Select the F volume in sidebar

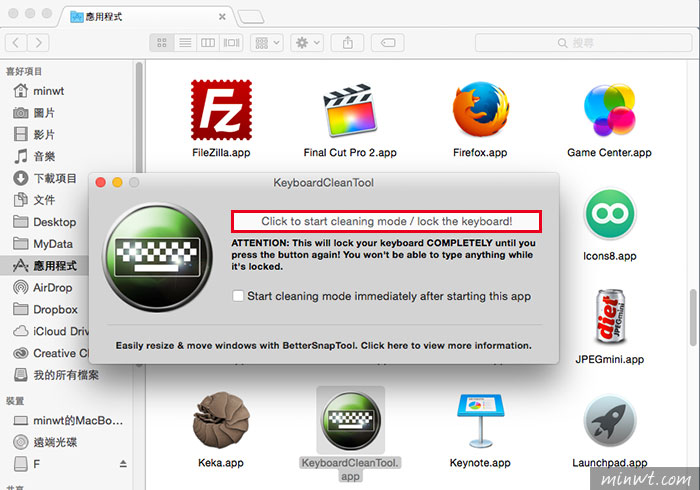[x=27, y=464]
